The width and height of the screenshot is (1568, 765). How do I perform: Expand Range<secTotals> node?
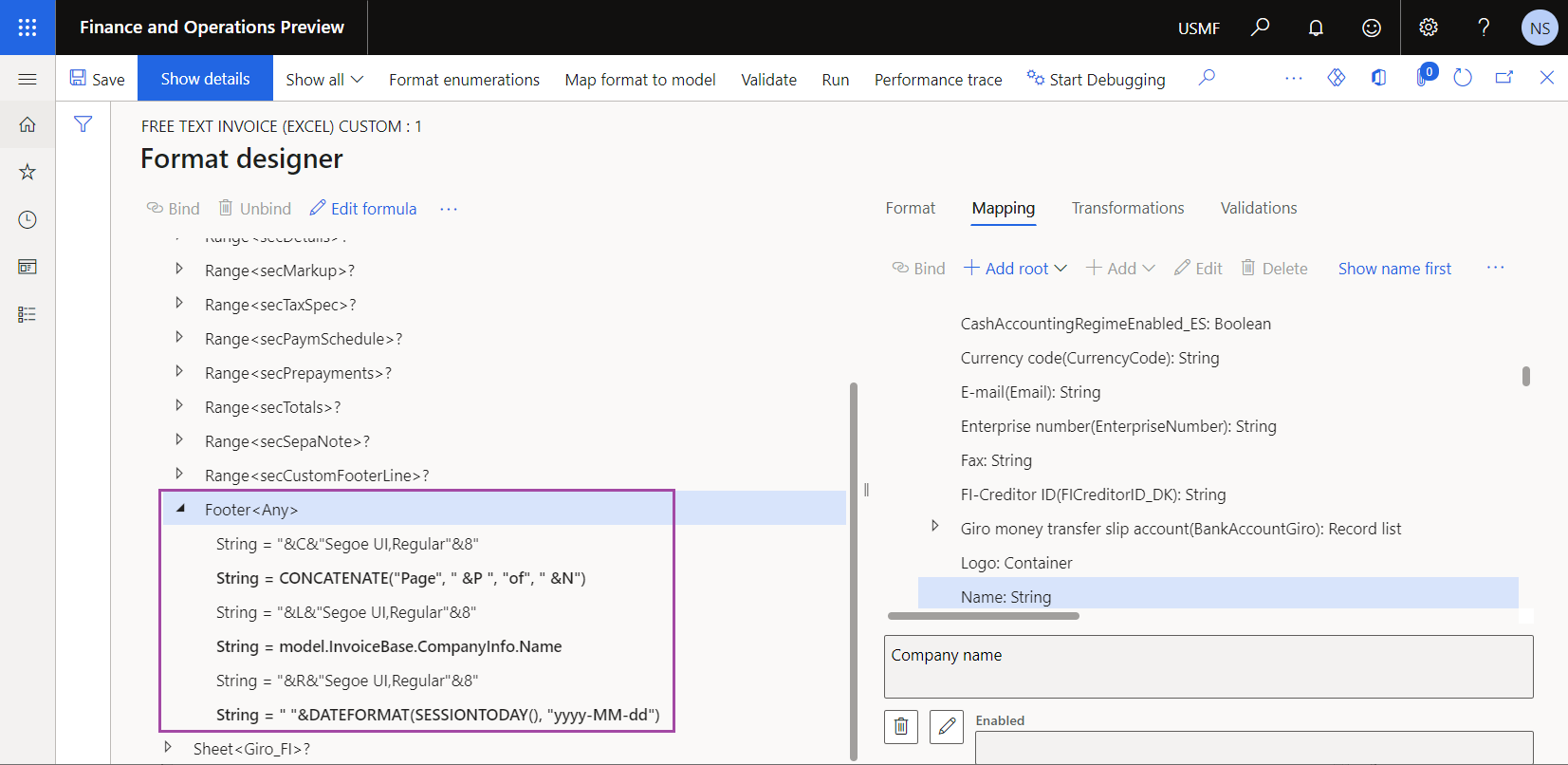click(179, 406)
